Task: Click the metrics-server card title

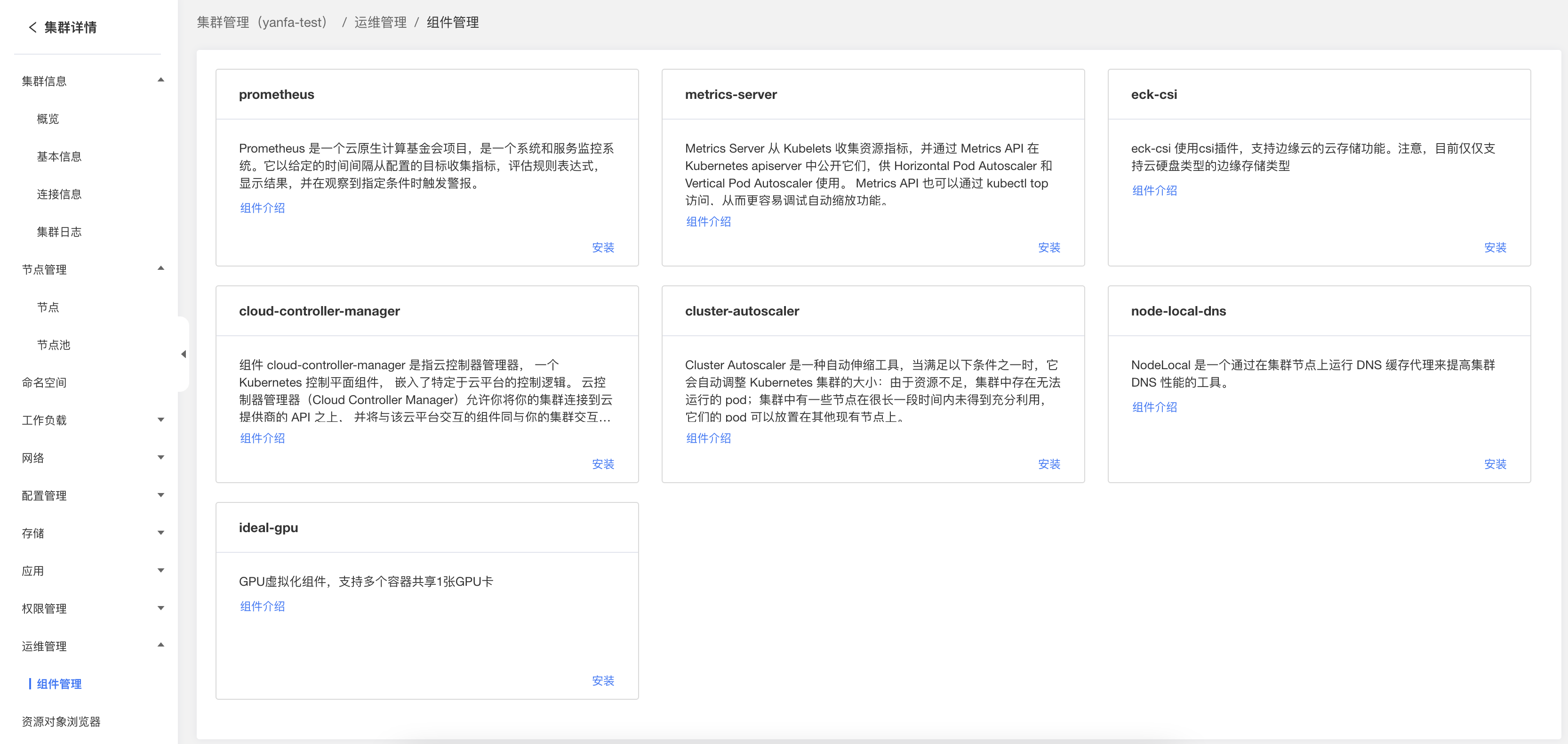Action: pyautogui.click(x=731, y=94)
